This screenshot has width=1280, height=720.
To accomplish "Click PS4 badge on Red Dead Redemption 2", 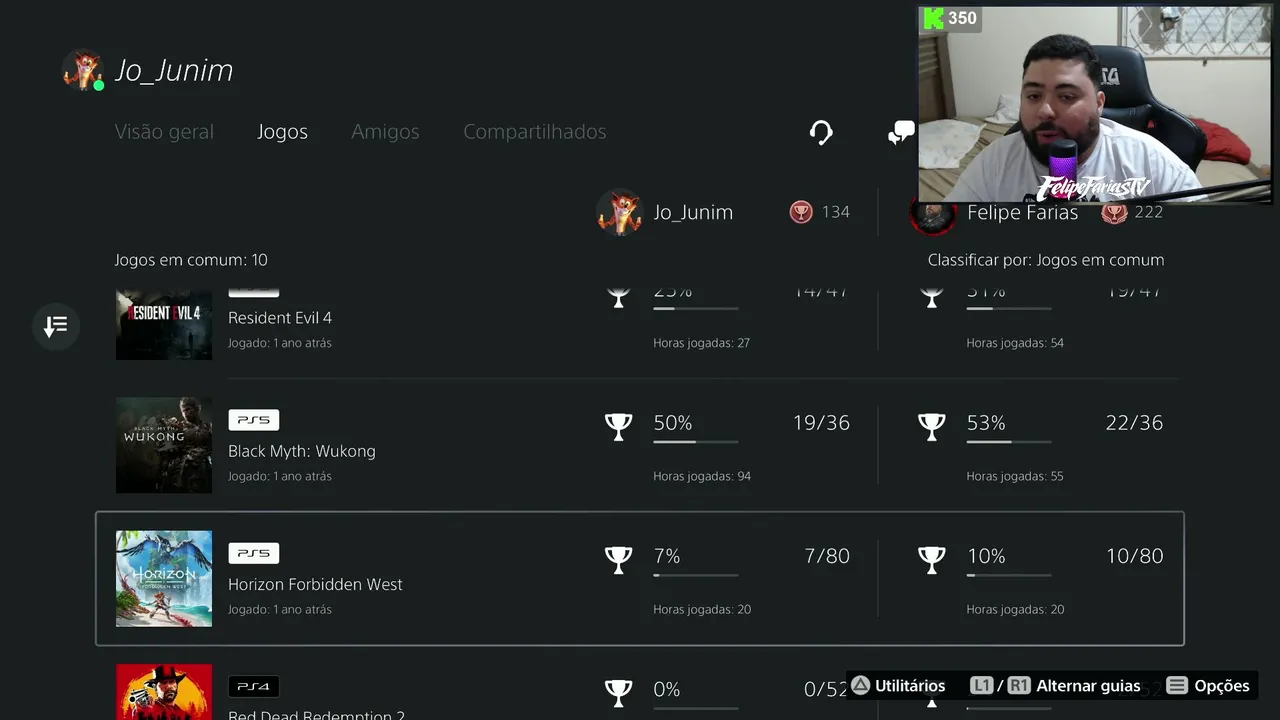I will 253,687.
